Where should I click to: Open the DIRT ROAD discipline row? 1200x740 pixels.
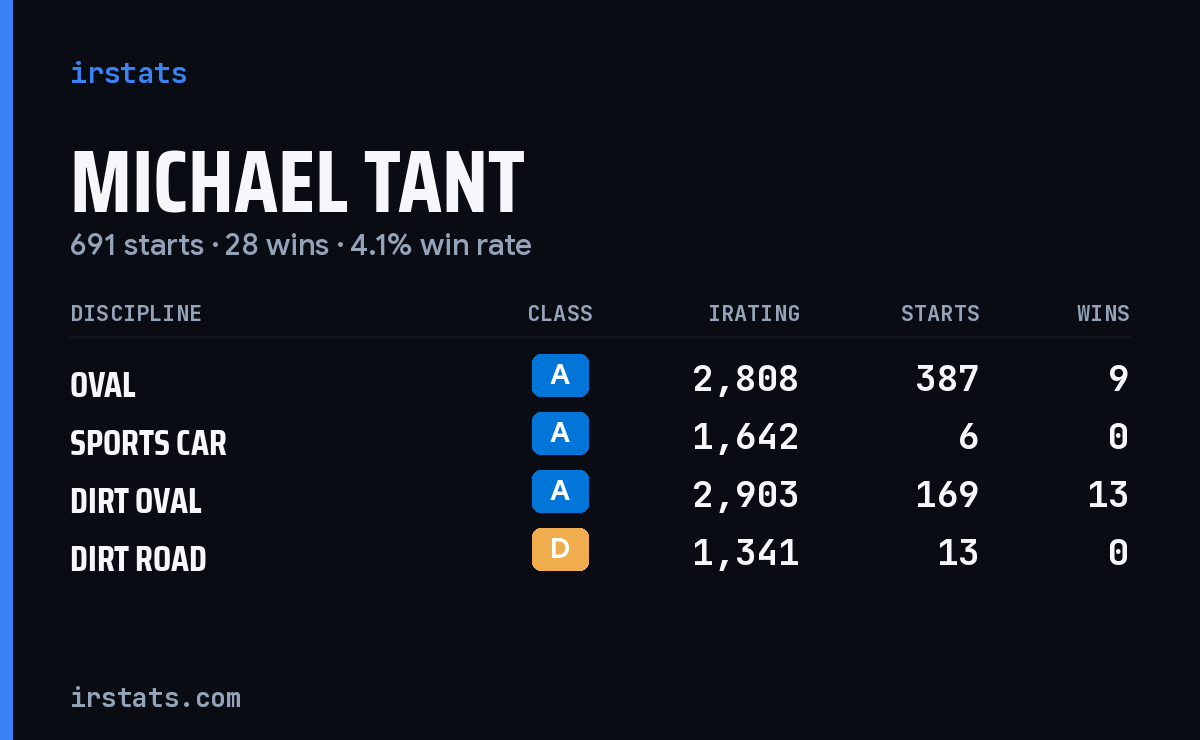point(600,553)
